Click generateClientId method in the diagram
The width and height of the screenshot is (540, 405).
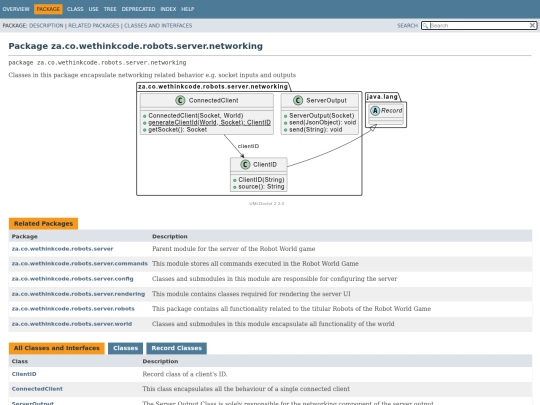[209, 123]
